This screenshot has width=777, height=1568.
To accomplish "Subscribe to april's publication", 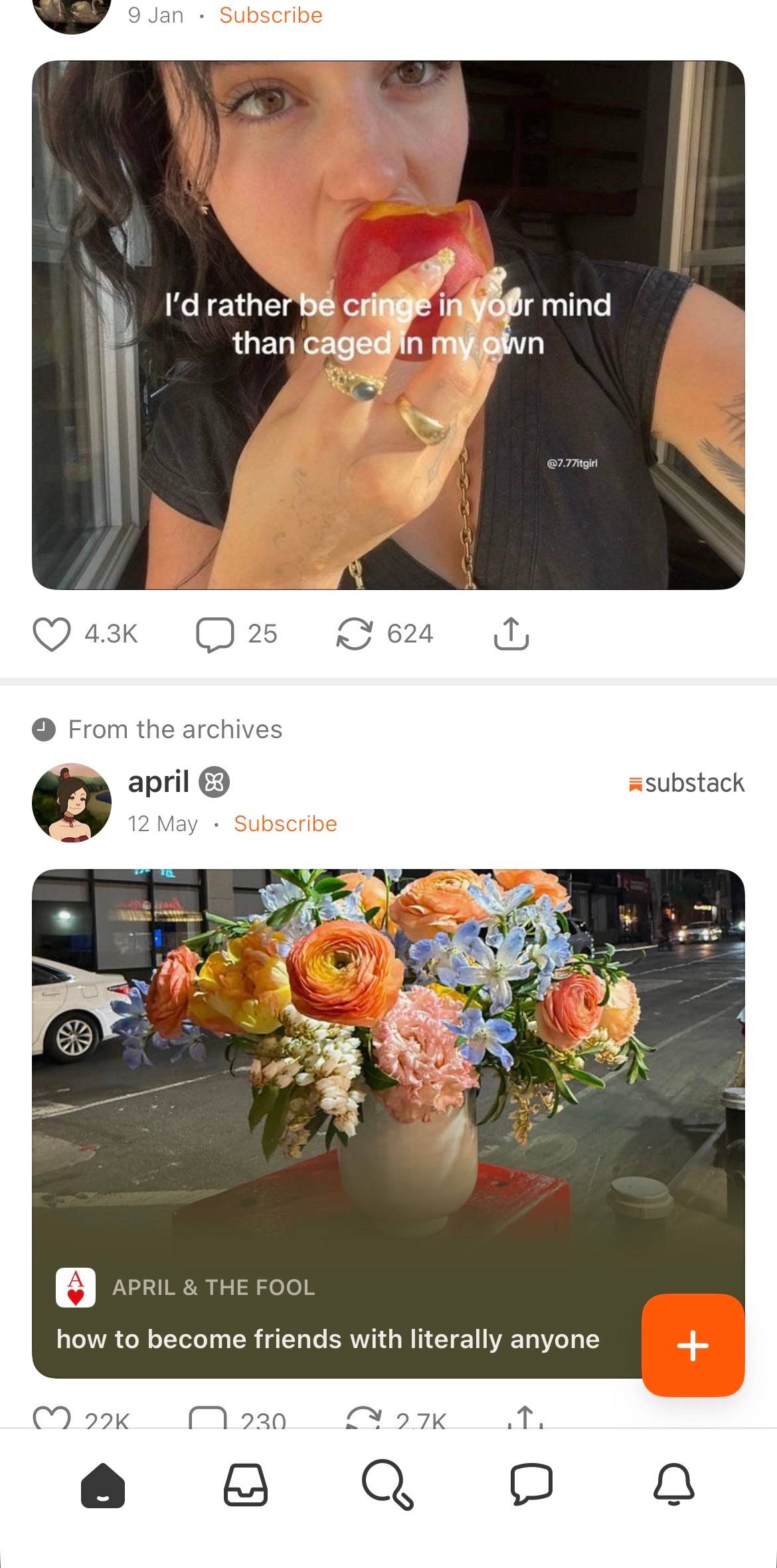I will pos(286,824).
